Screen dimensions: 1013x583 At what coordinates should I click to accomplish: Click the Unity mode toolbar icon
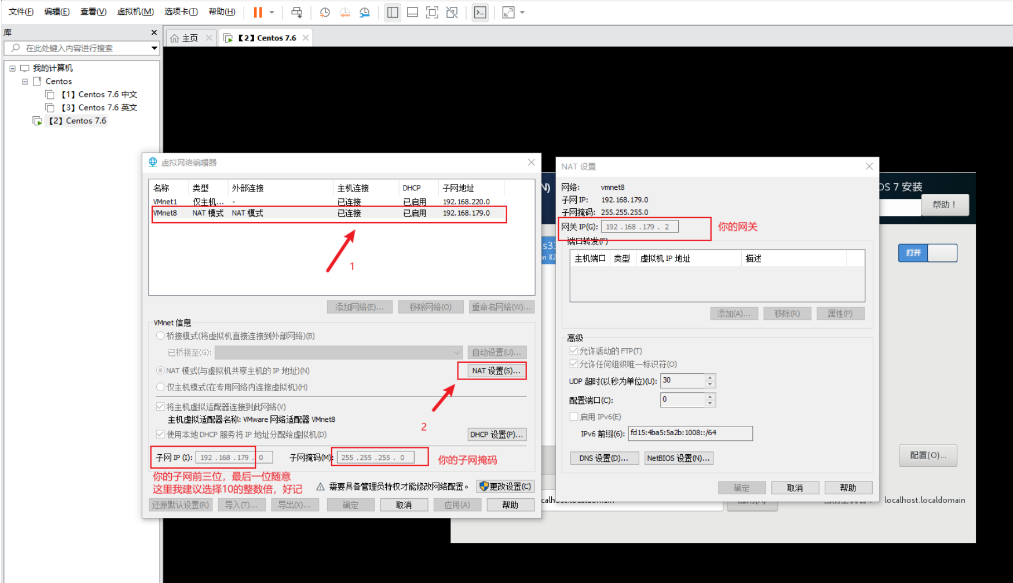click(x=452, y=12)
